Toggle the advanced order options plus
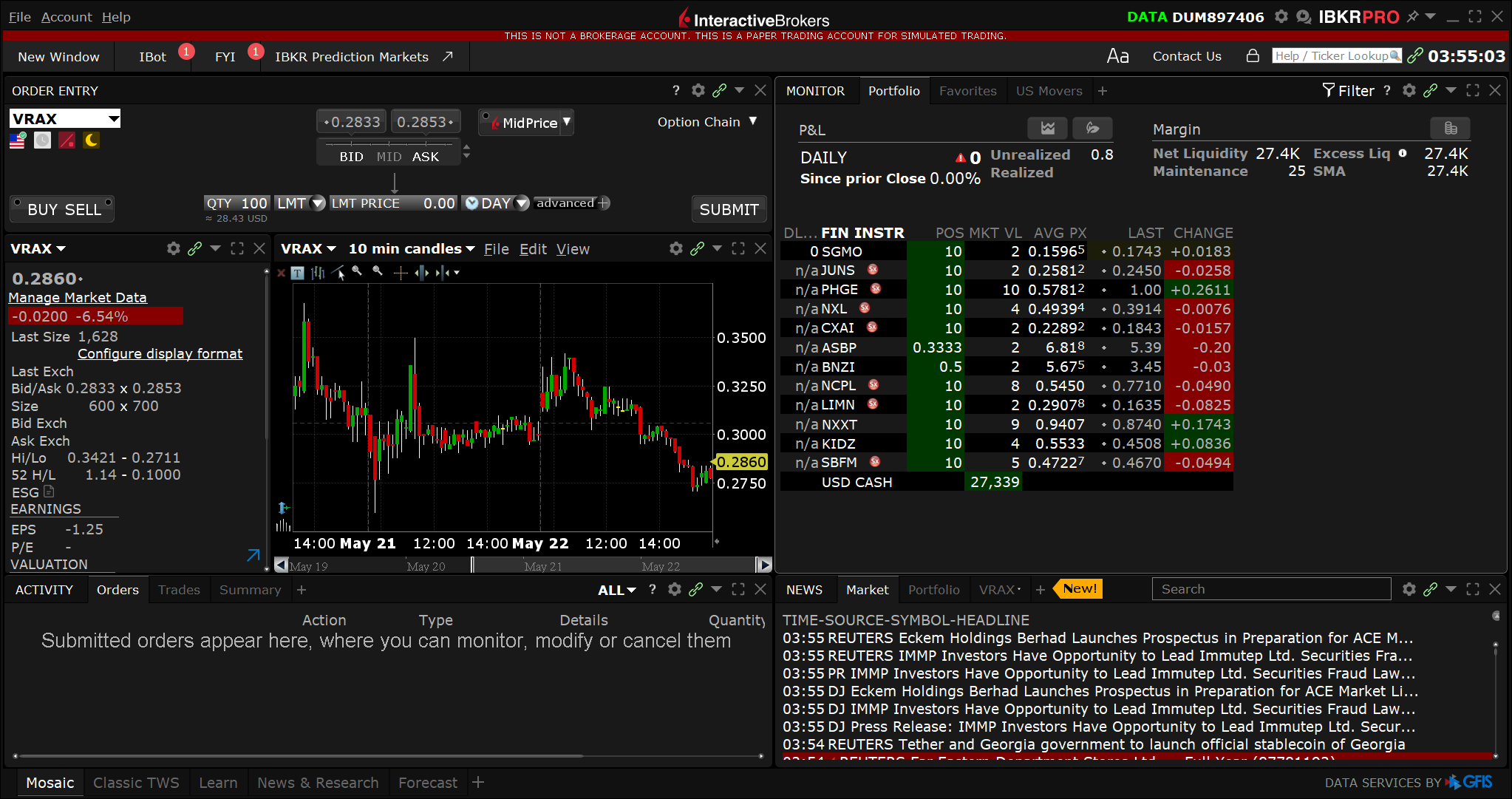 (604, 203)
